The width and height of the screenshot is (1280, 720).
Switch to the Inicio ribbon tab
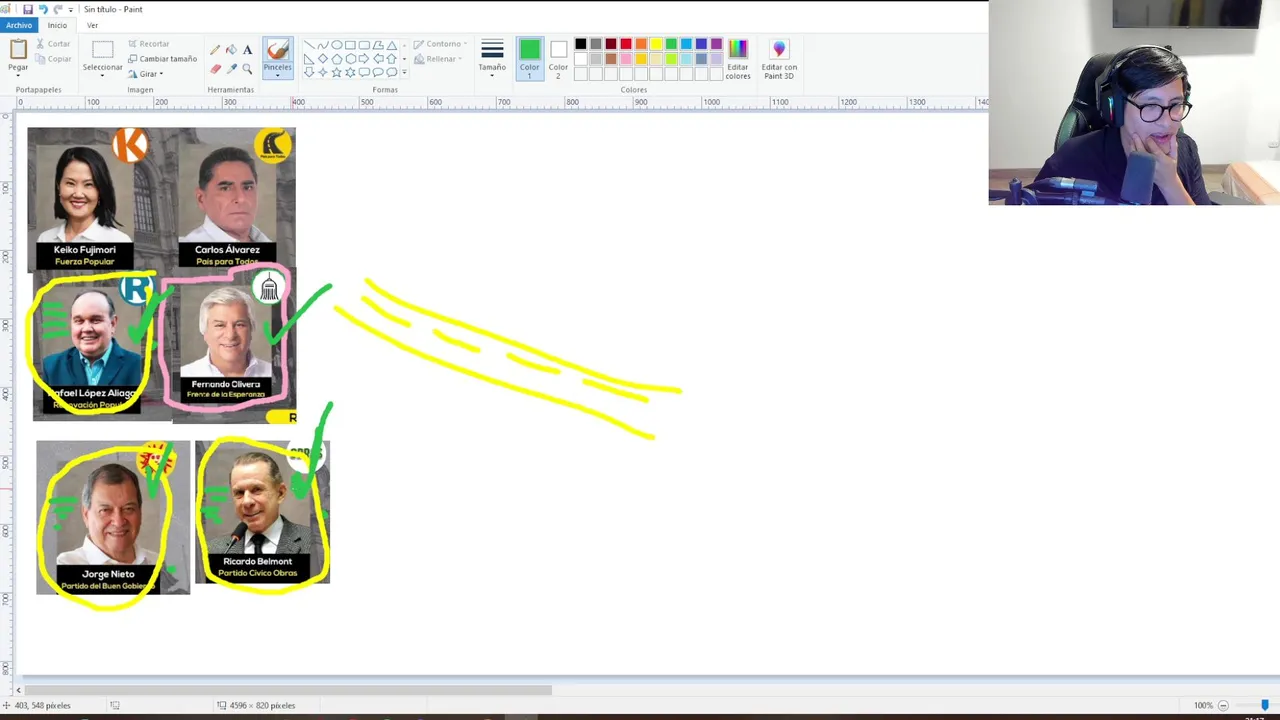point(57,25)
